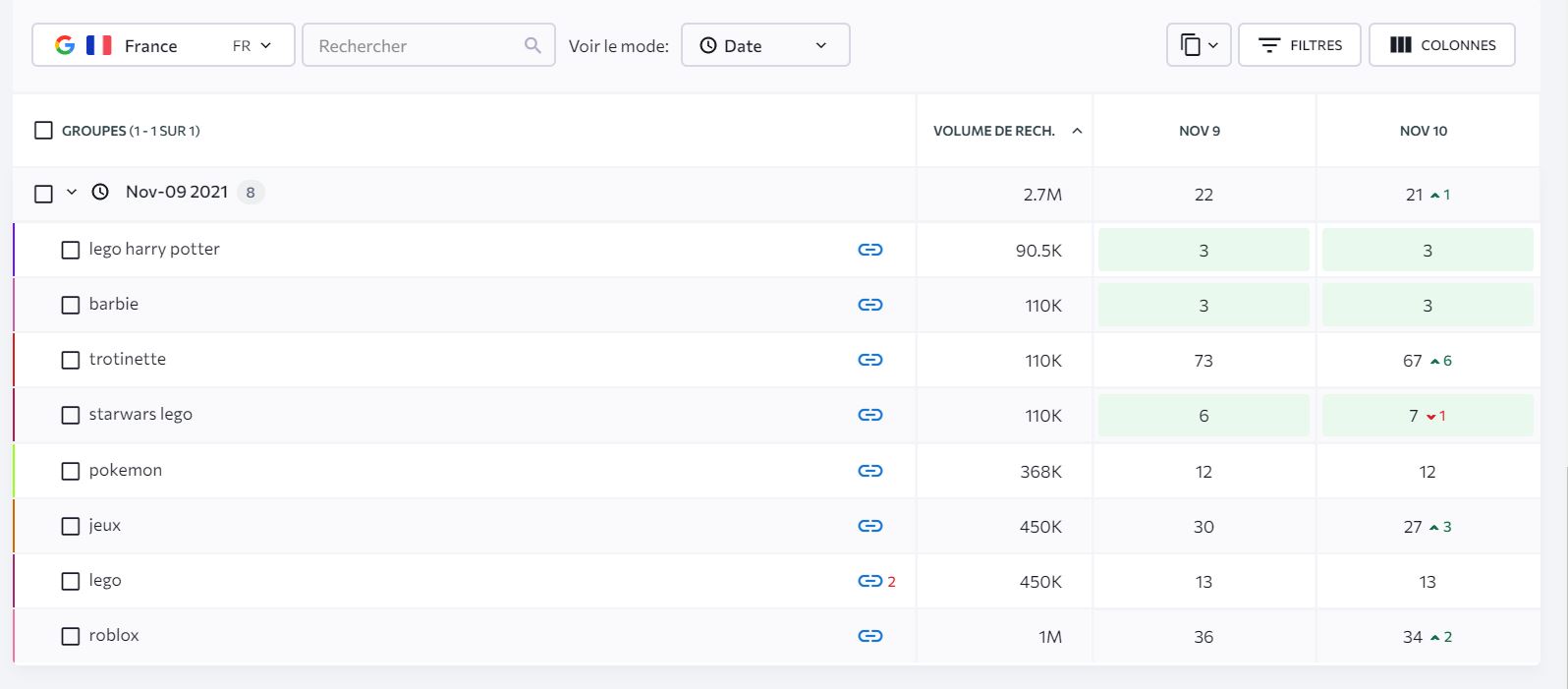
Task: Click the link icon for lego harry potter
Action: pyautogui.click(x=869, y=250)
